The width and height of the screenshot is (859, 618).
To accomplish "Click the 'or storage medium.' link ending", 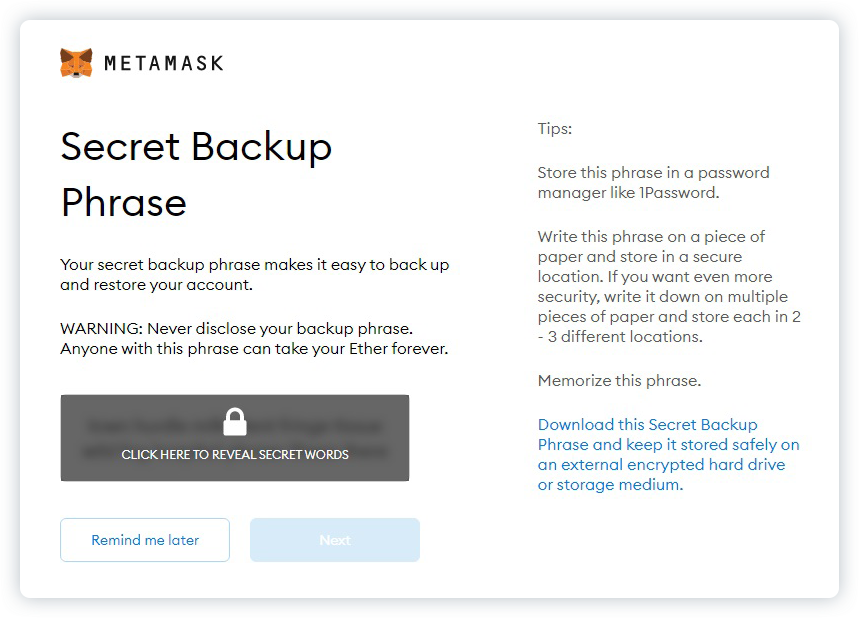I will click(610, 485).
